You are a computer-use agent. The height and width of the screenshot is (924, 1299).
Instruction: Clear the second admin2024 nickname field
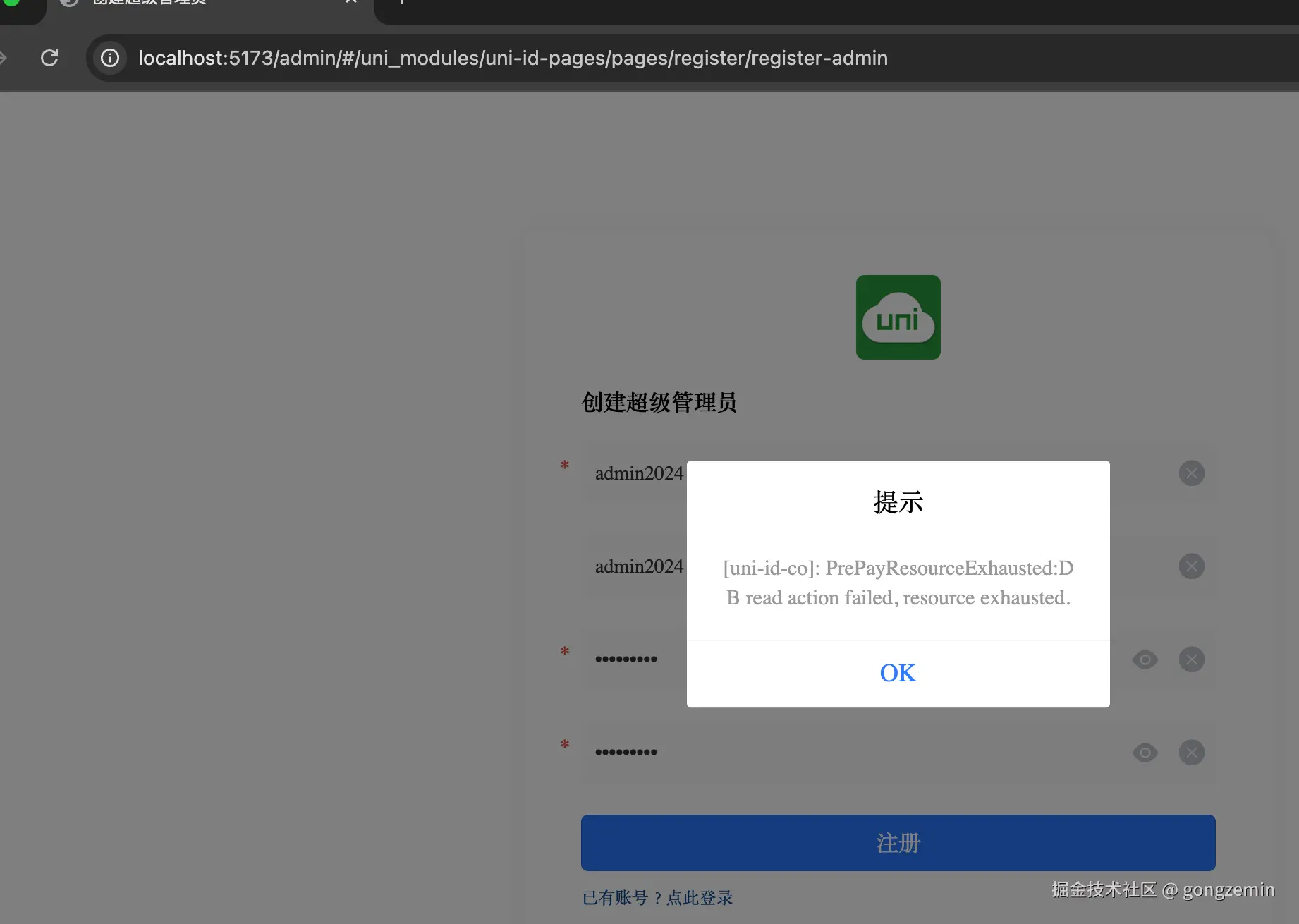coord(1191,566)
